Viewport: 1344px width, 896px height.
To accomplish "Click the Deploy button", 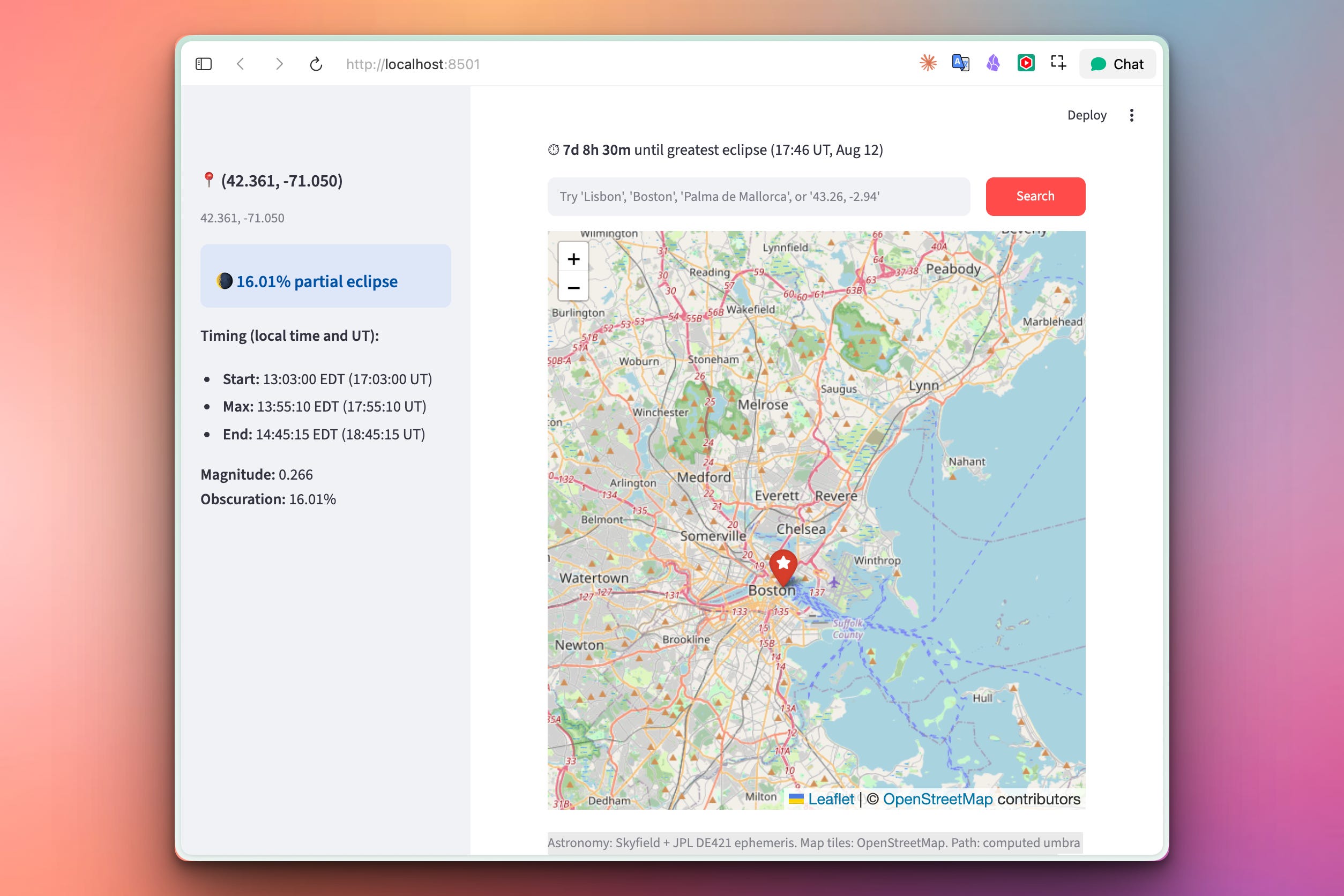I will [1087, 115].
